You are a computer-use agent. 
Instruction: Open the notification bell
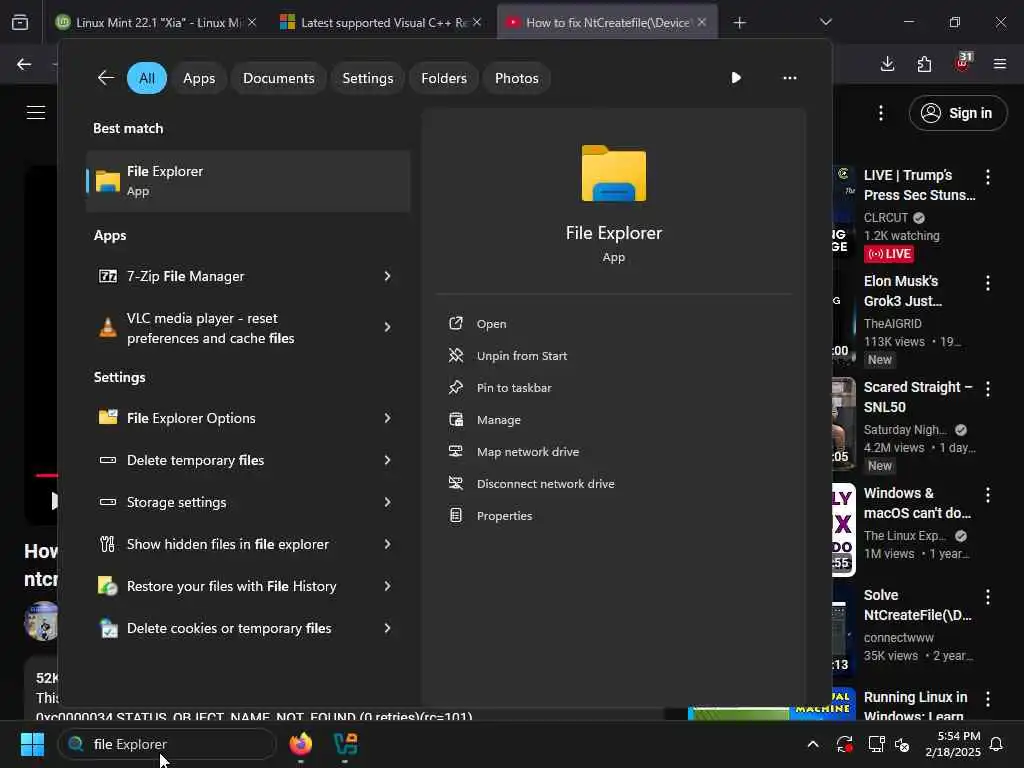(x=997, y=744)
